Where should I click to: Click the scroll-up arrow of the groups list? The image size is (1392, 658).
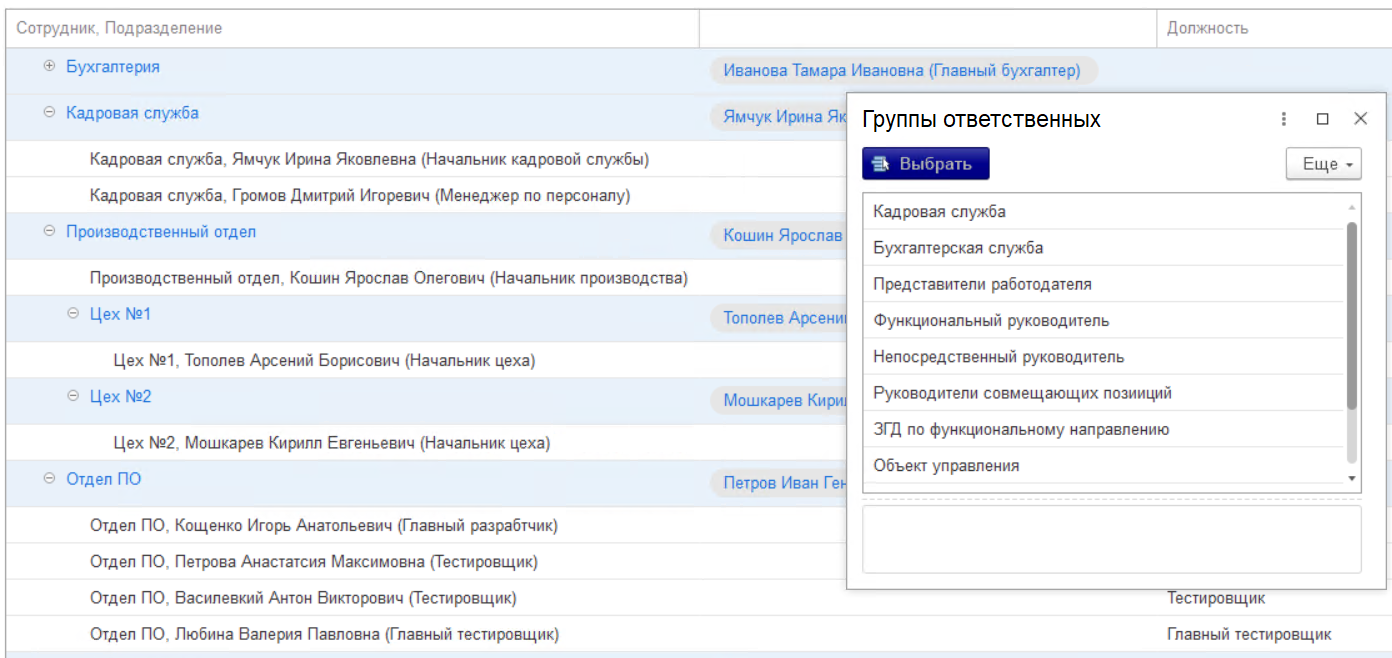tap(1352, 207)
